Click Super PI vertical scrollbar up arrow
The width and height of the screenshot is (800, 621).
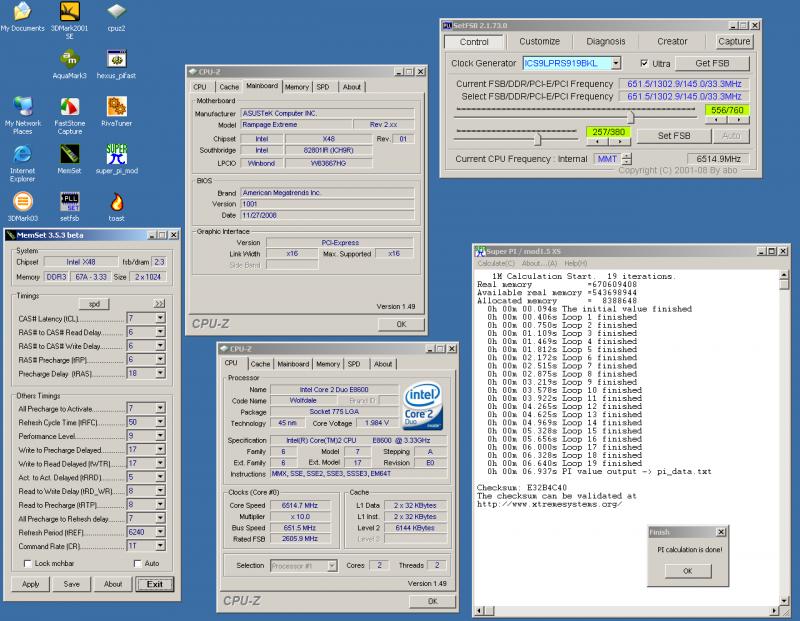[x=784, y=276]
